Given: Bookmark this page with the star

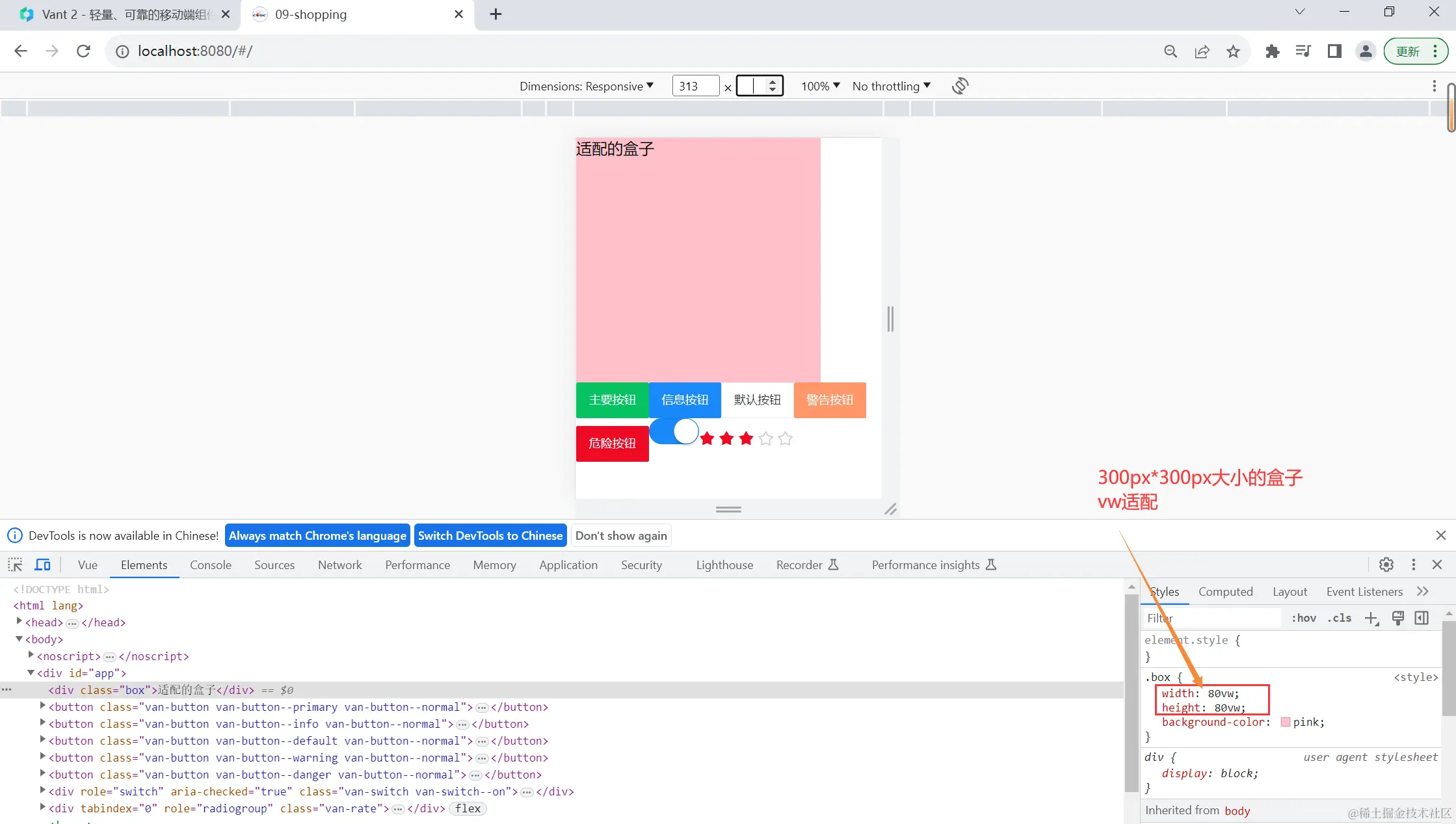Looking at the screenshot, I should [x=1233, y=51].
